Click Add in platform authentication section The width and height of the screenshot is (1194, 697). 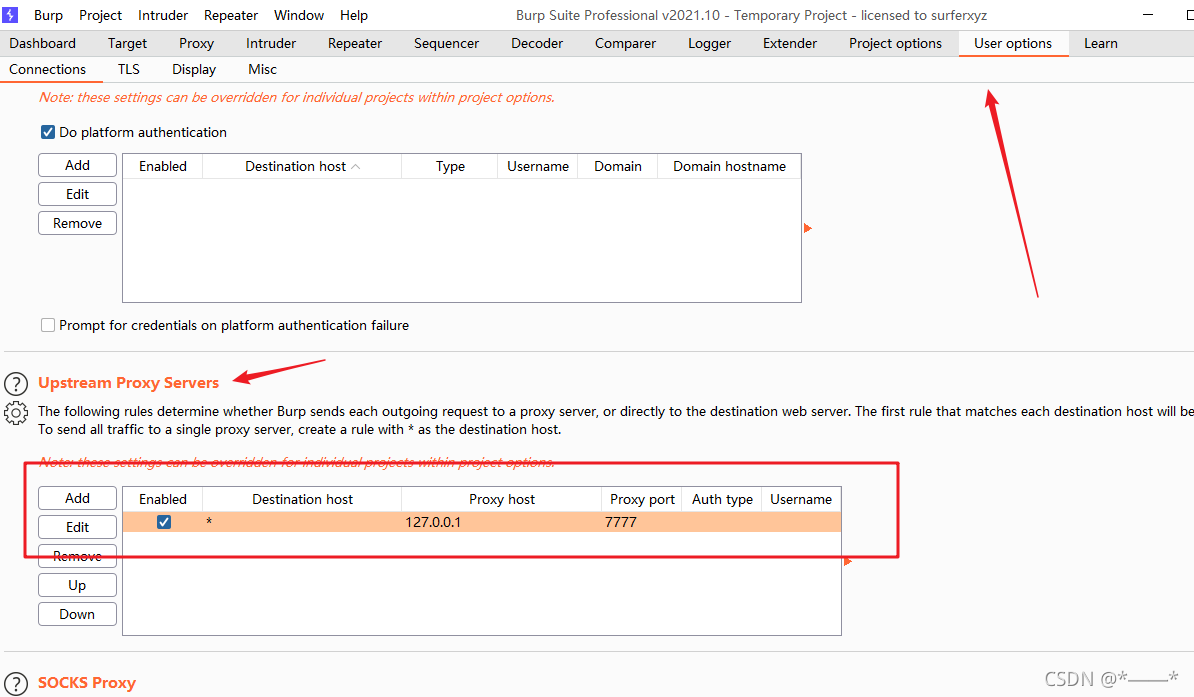click(77, 165)
